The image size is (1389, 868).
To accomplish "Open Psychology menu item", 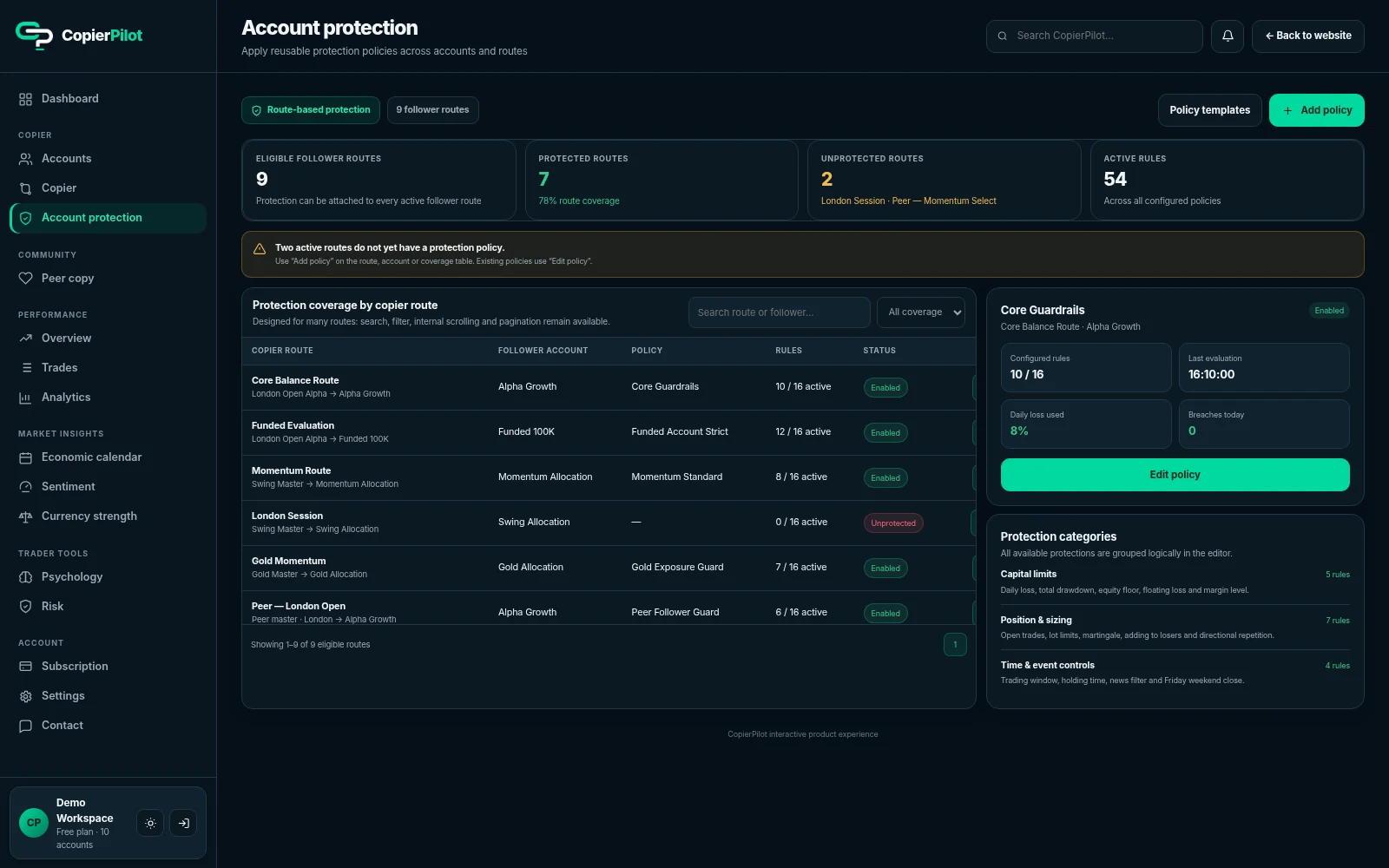I will tap(108, 577).
